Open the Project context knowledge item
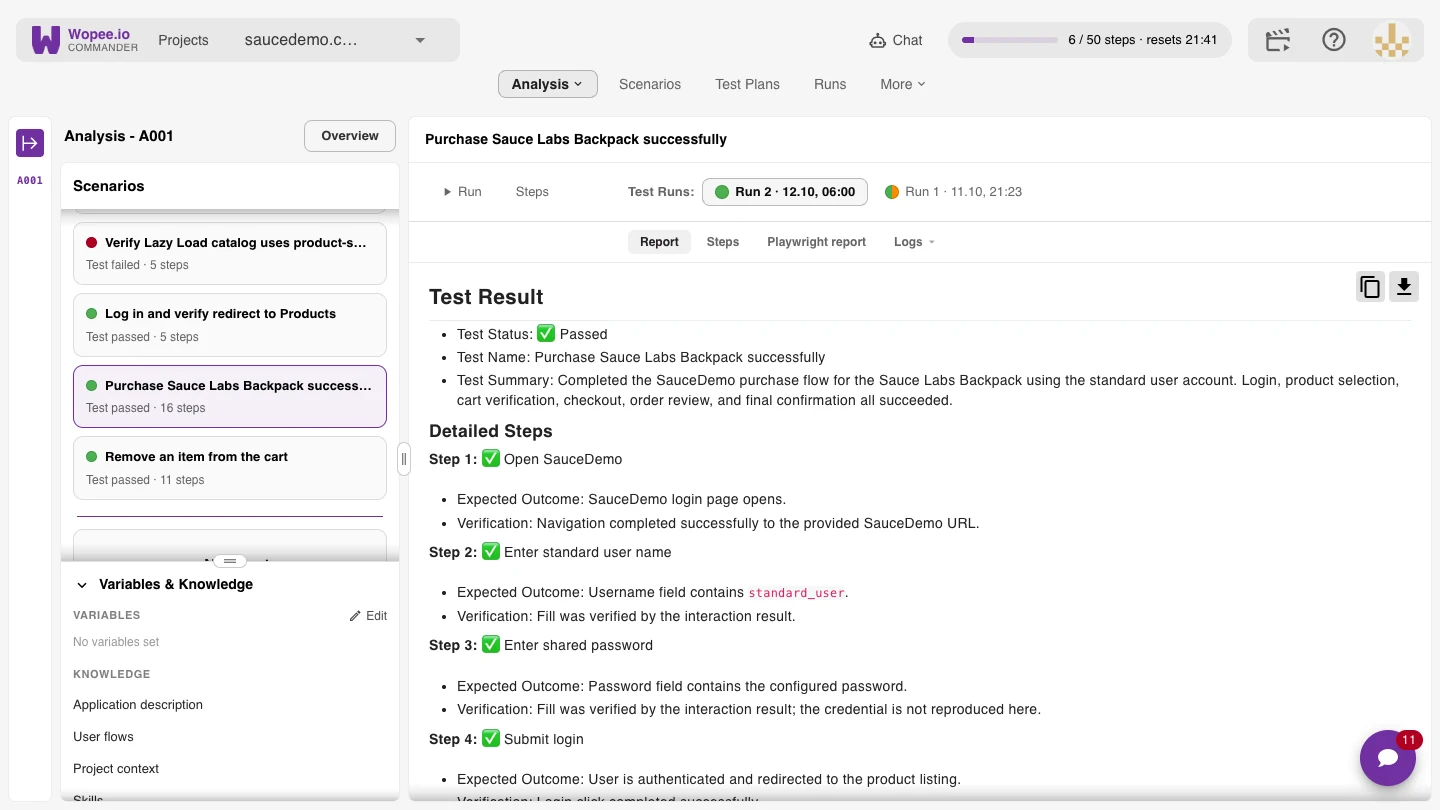This screenshot has width=1440, height=810. tap(116, 769)
